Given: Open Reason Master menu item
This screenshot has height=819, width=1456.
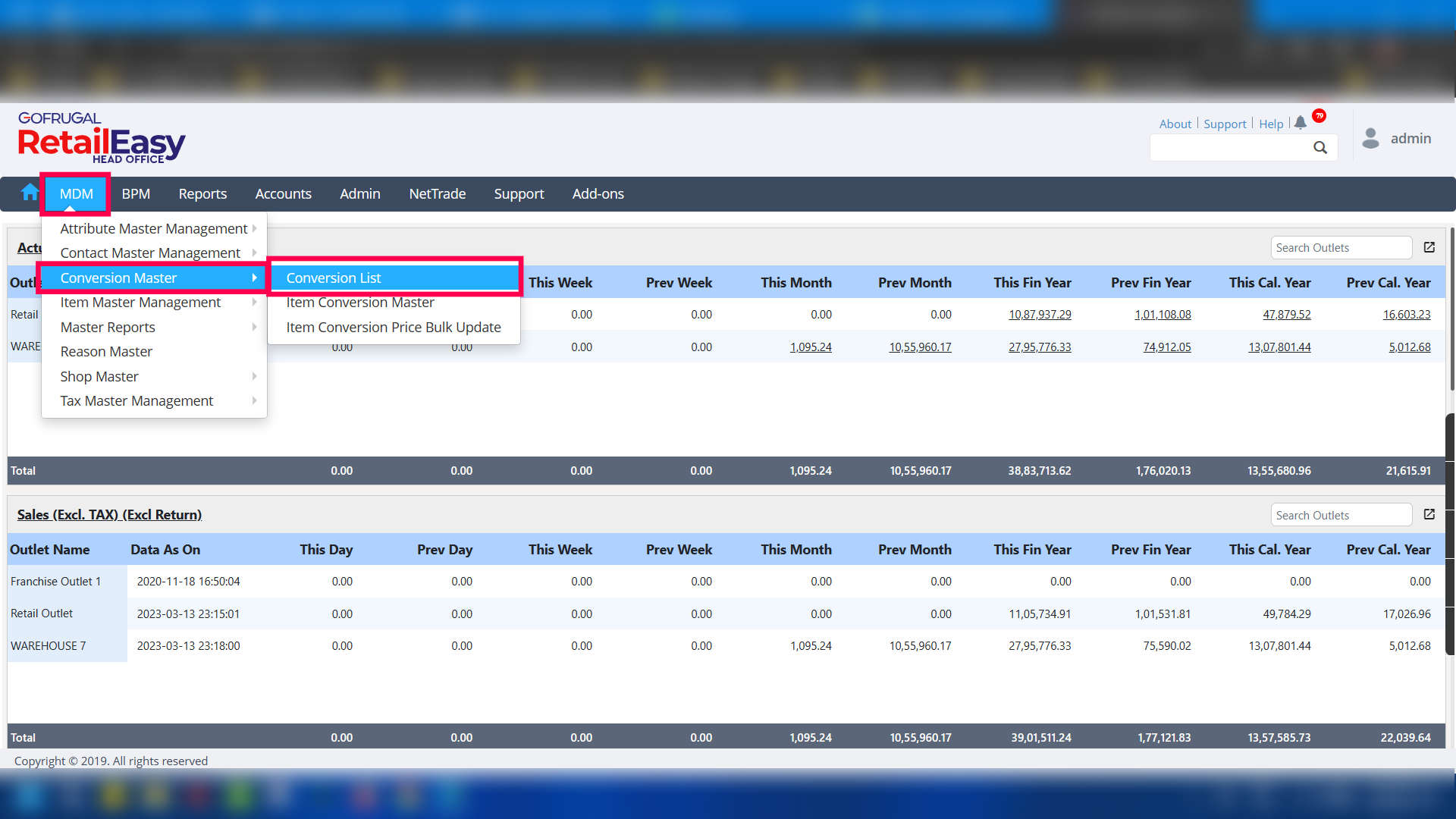Looking at the screenshot, I should coord(106,352).
